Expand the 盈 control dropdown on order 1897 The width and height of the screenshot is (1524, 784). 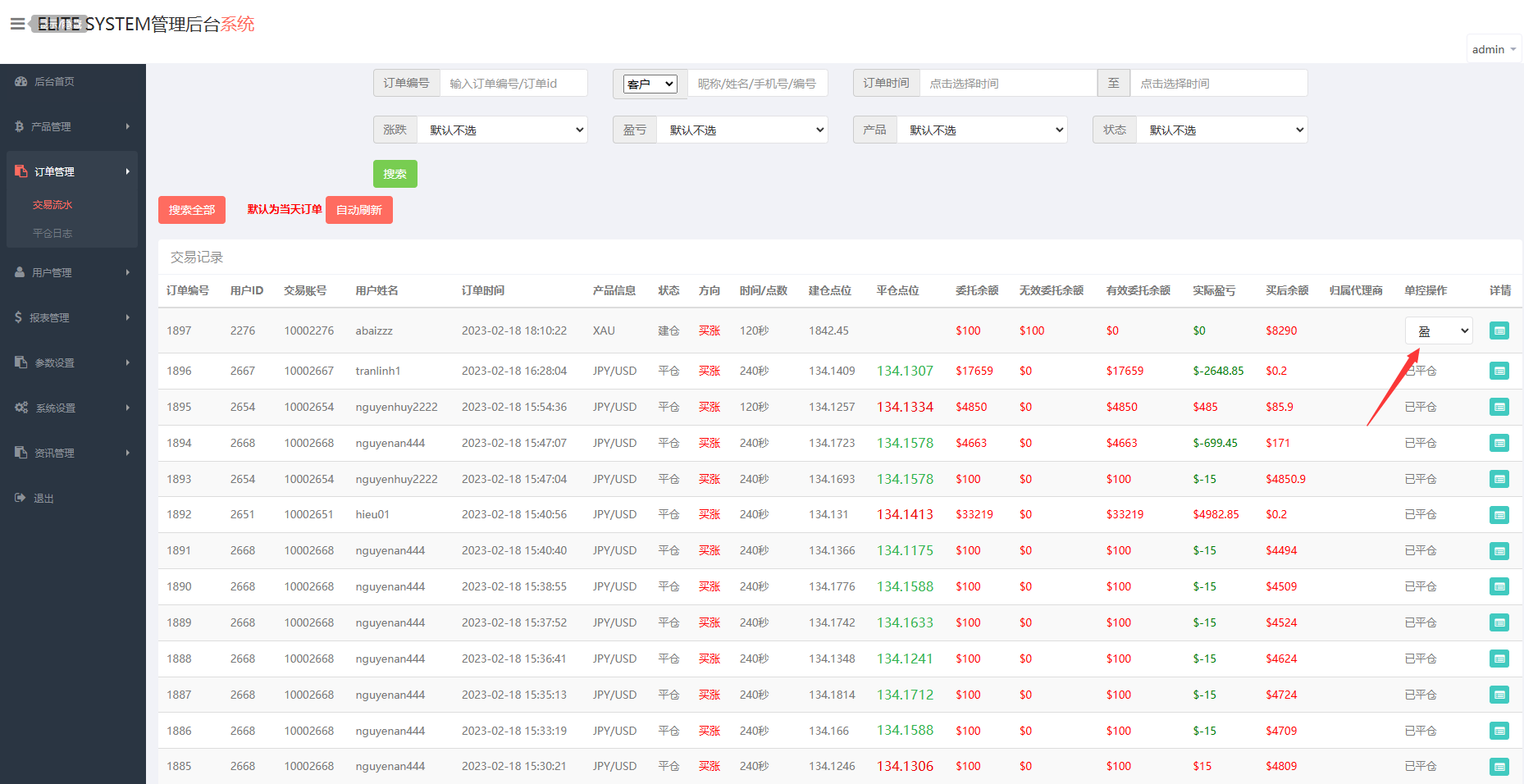click(1438, 330)
